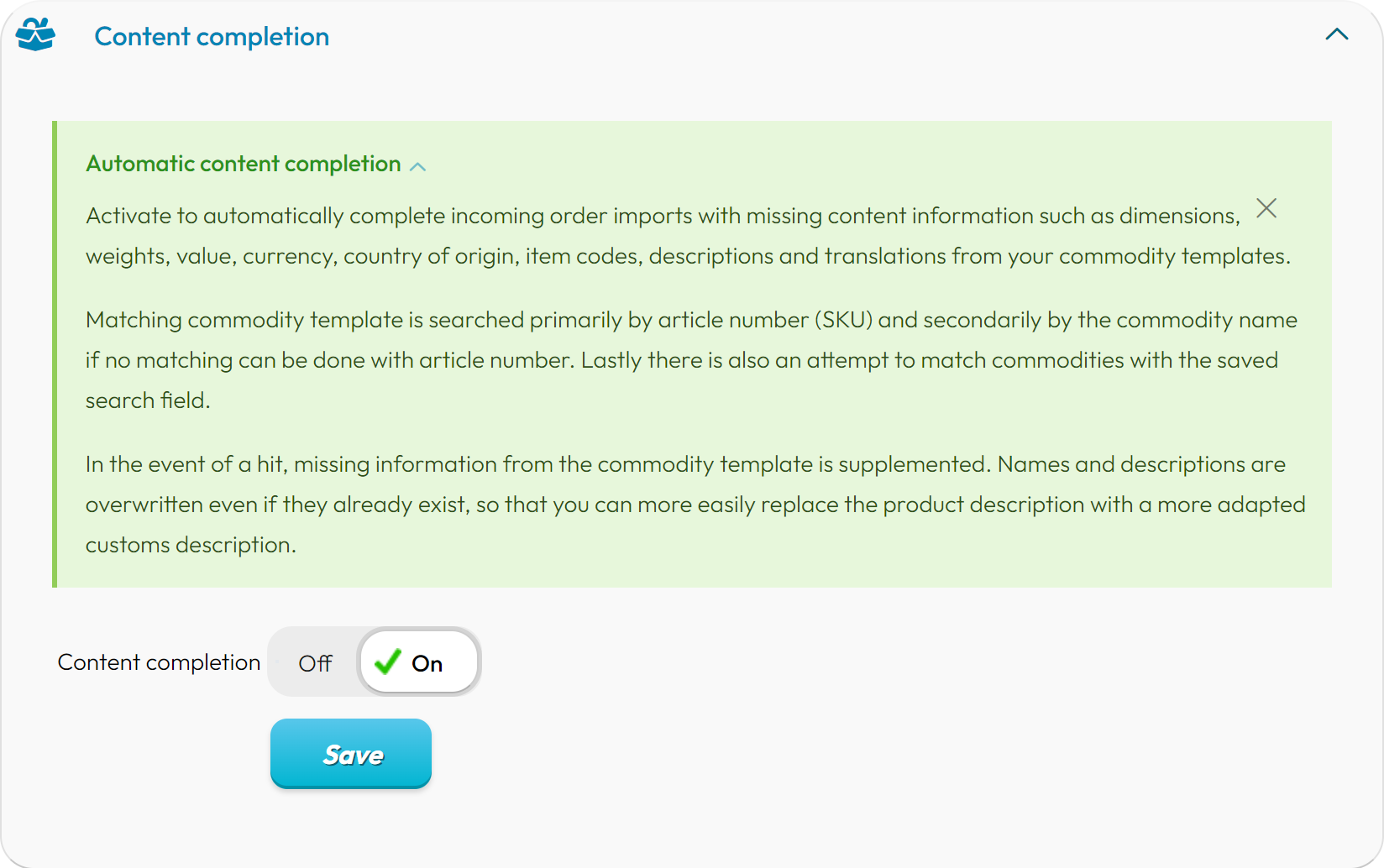Click the white pill knob of the toggle

(x=419, y=662)
